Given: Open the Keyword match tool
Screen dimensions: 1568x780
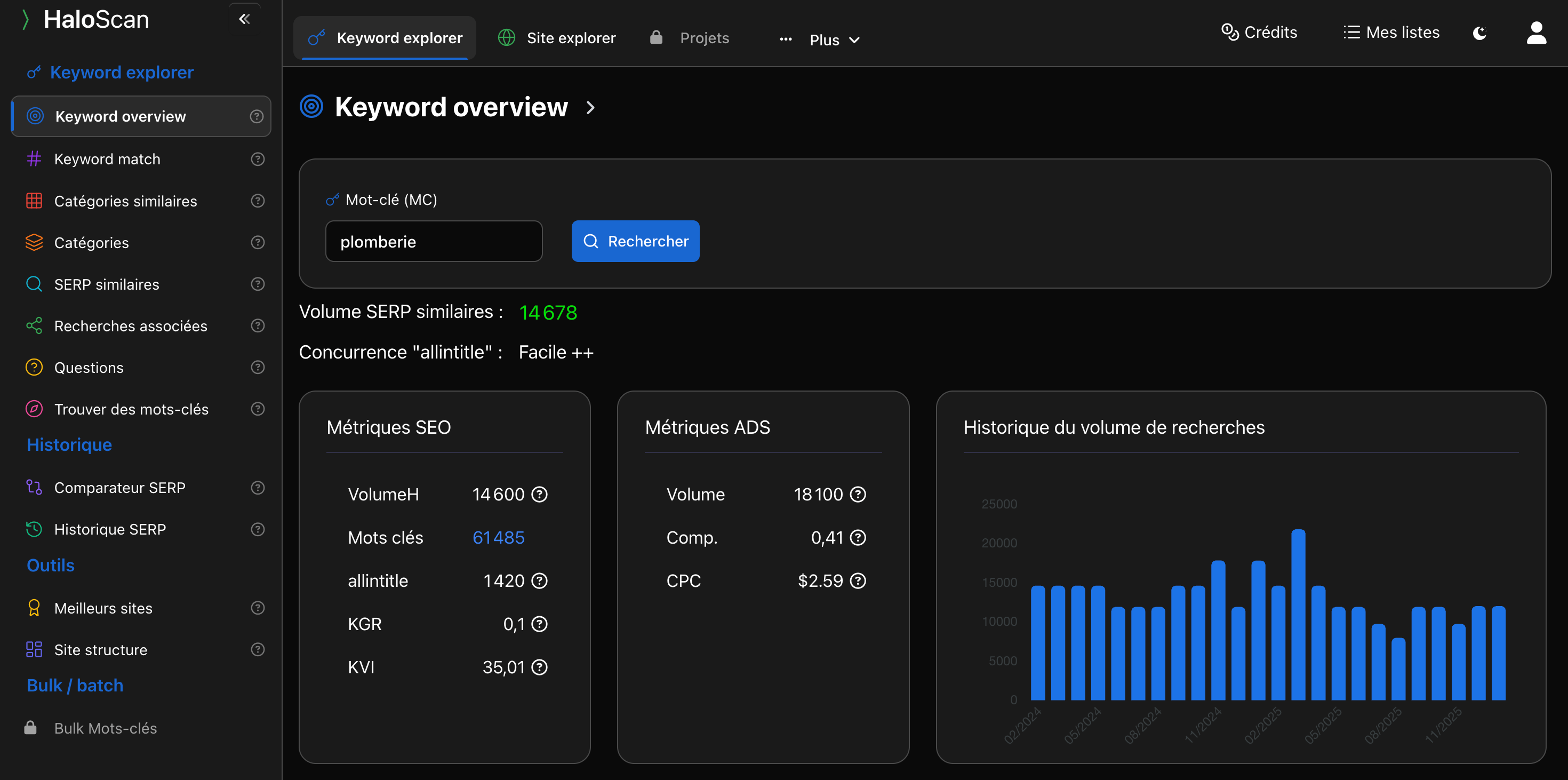Looking at the screenshot, I should tap(107, 159).
